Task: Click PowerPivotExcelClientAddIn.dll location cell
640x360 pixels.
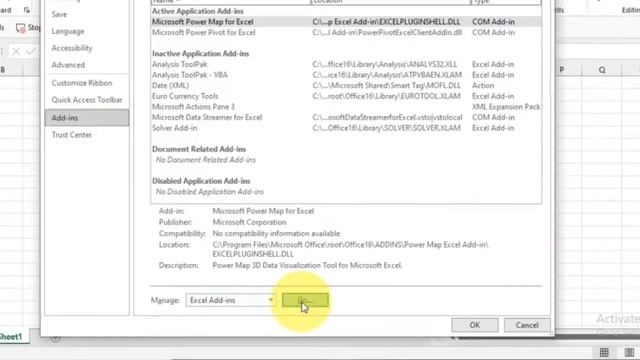Action: click(387, 32)
